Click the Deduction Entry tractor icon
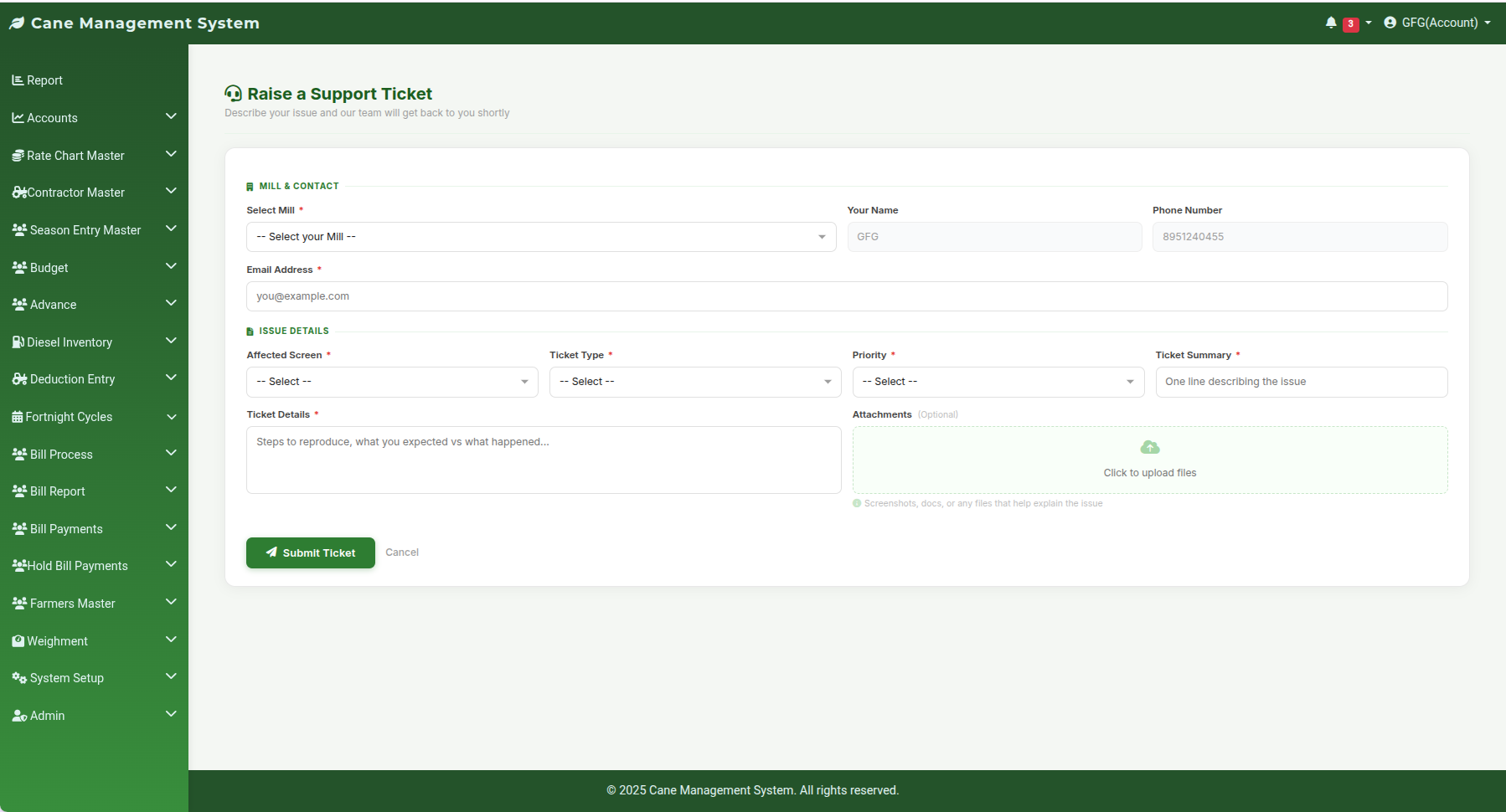This screenshot has height=812, width=1506. pyautogui.click(x=19, y=379)
